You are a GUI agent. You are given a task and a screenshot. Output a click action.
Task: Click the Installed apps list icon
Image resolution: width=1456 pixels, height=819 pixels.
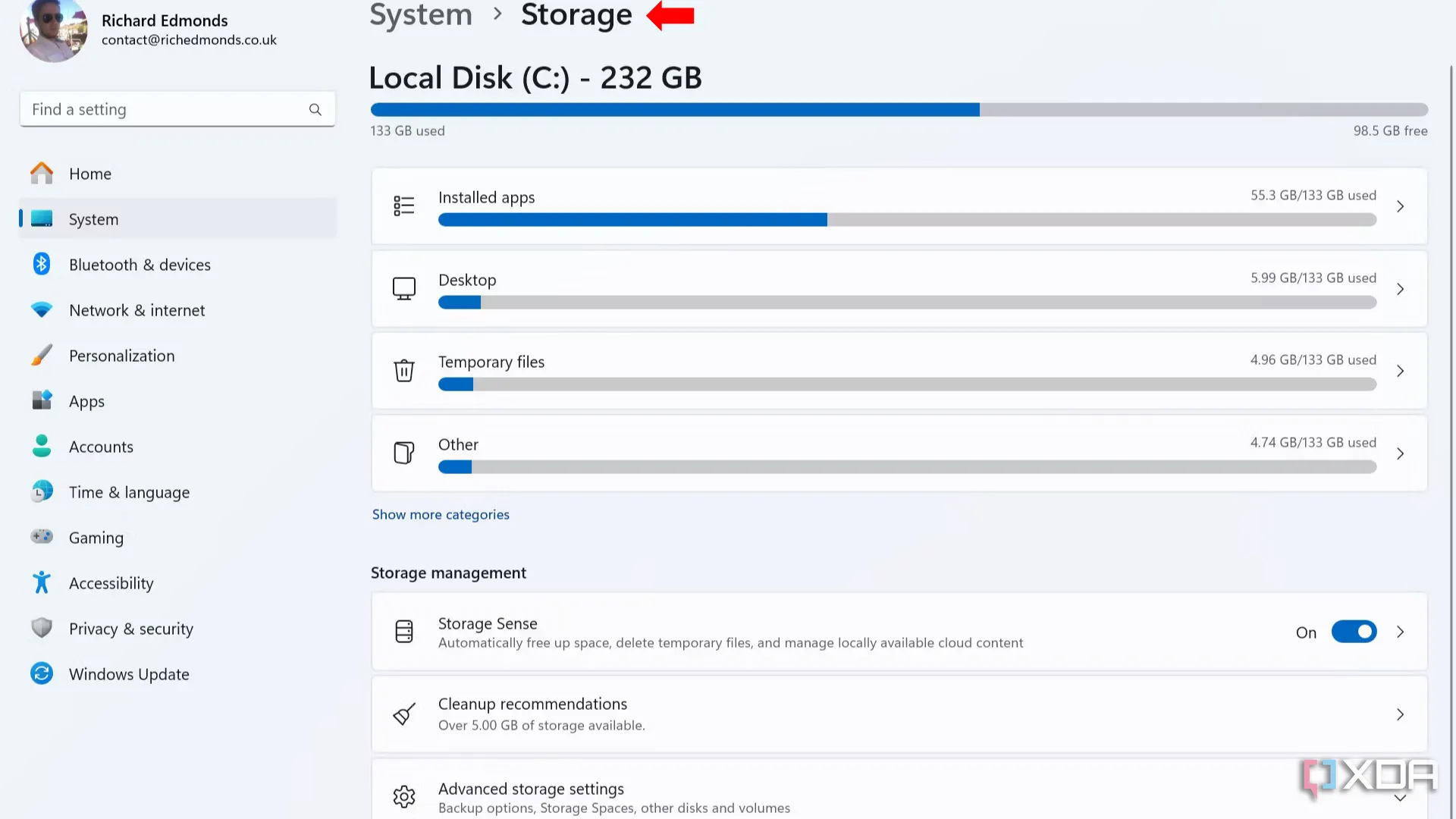(x=404, y=206)
